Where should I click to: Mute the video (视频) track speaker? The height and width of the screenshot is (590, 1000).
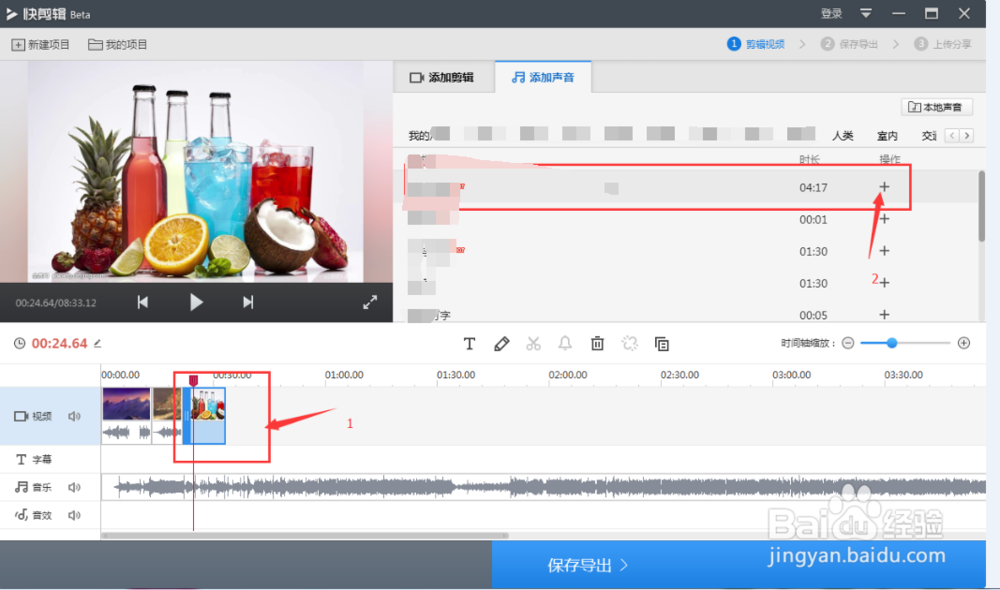[x=75, y=417]
